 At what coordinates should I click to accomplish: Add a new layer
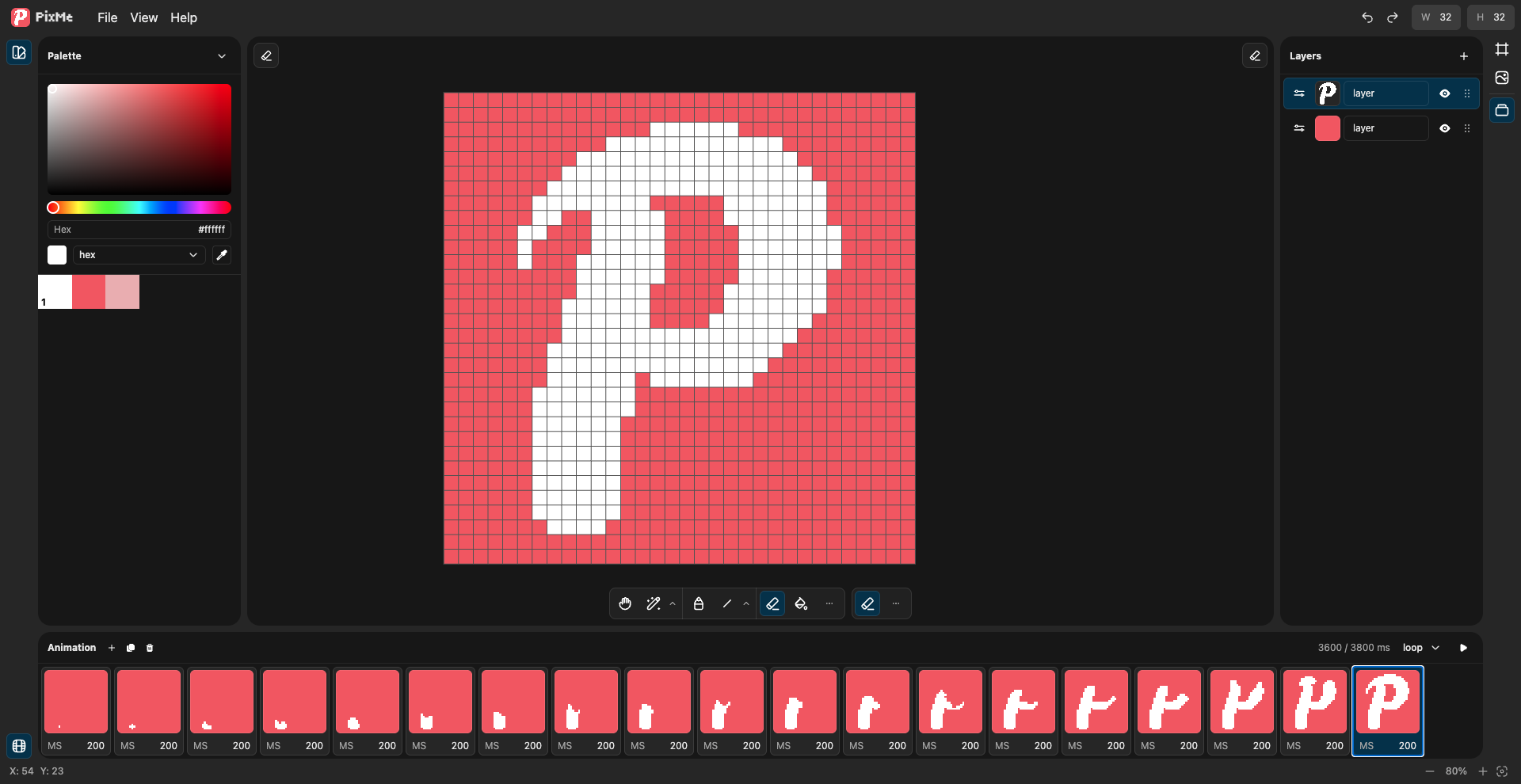(1464, 56)
